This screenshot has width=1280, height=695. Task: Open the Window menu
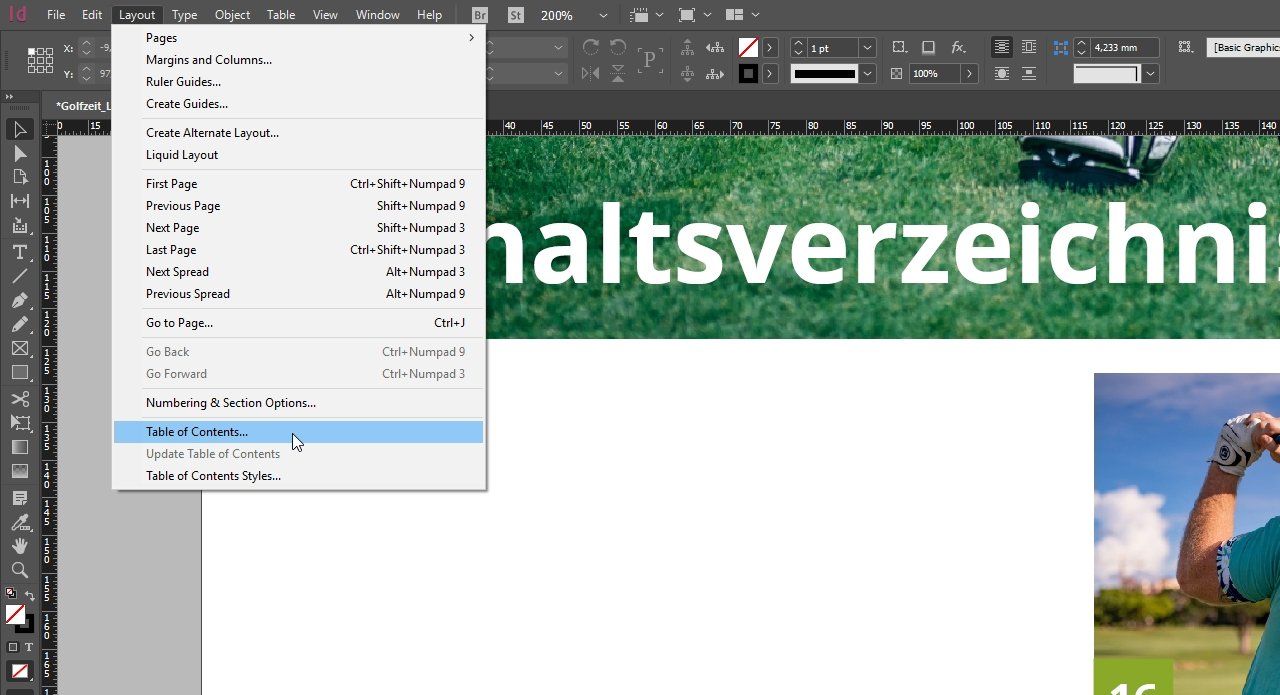pos(377,14)
